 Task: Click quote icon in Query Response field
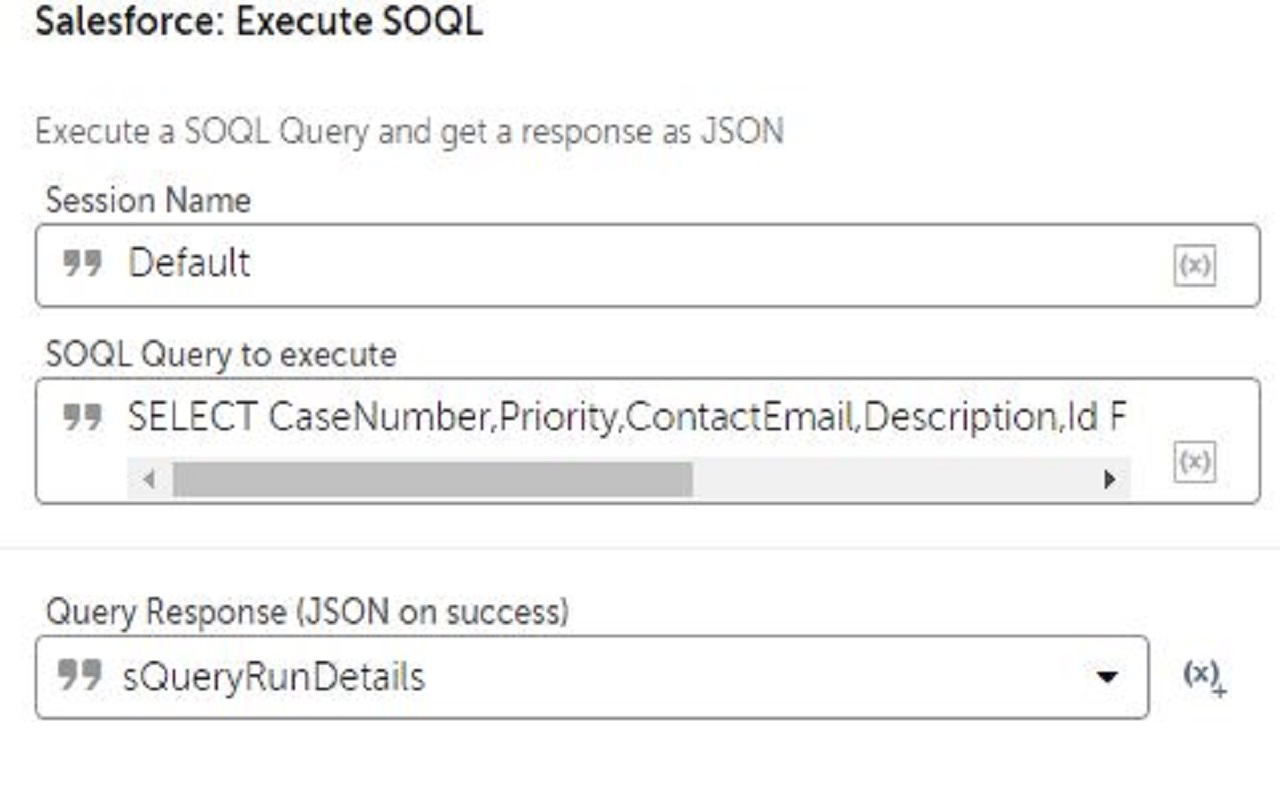79,676
